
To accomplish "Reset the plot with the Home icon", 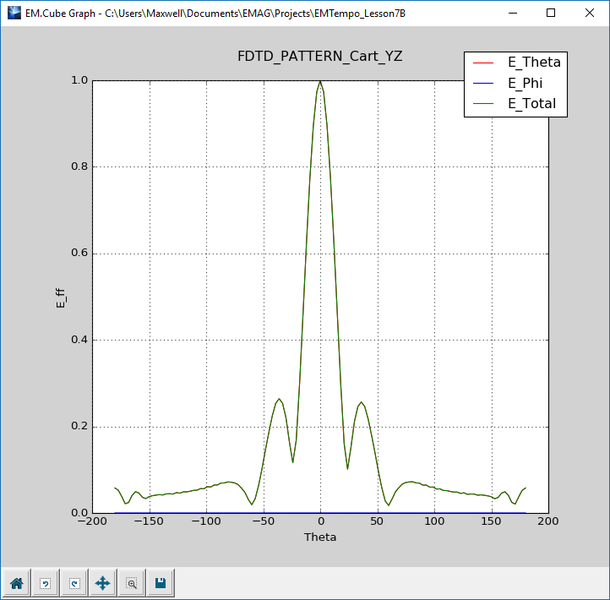I will click(x=16, y=582).
